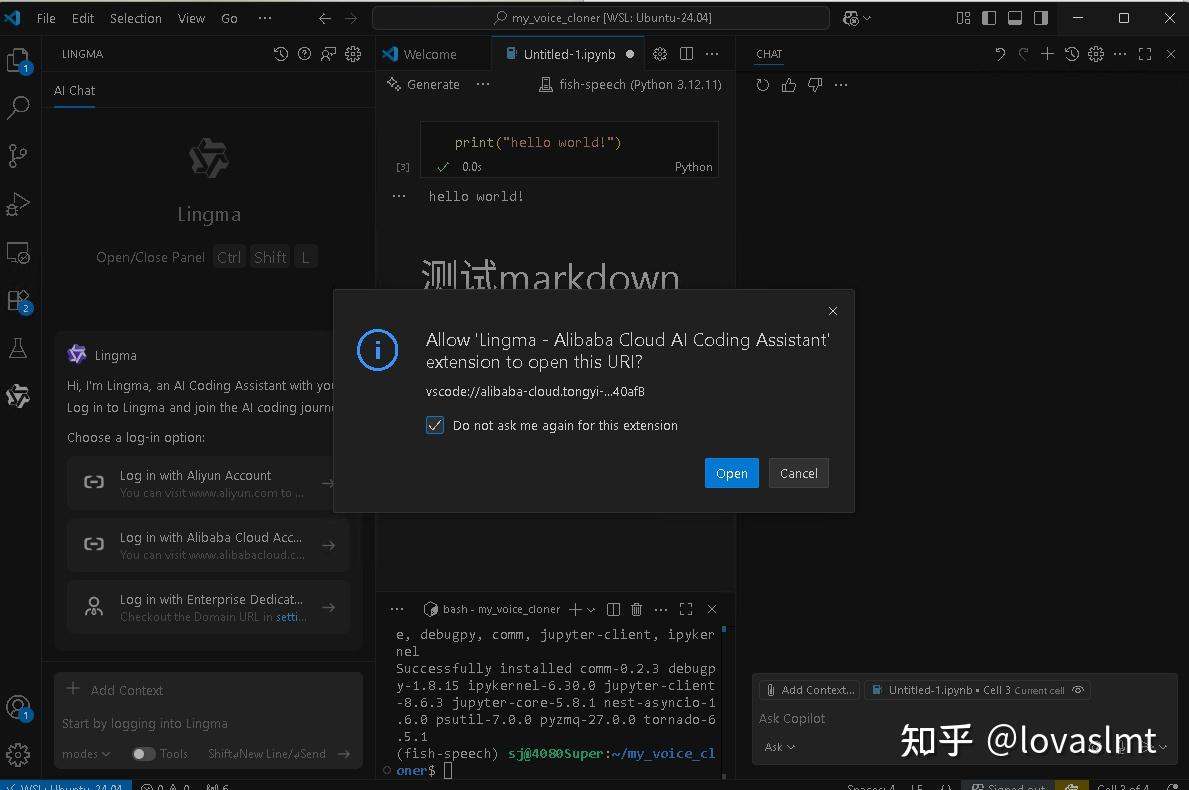The height and width of the screenshot is (790, 1189).
Task: Give thumbs up feedback in Chat panel
Action: pyautogui.click(x=789, y=85)
